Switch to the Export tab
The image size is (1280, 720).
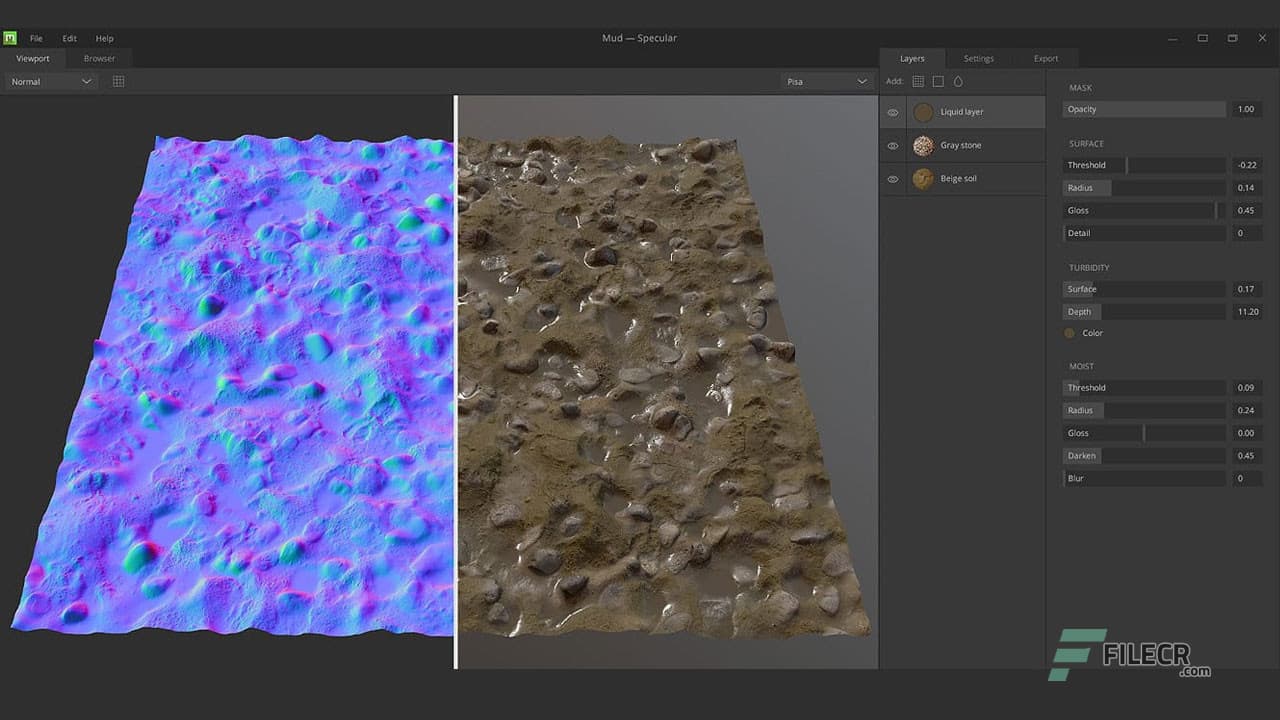[1046, 58]
